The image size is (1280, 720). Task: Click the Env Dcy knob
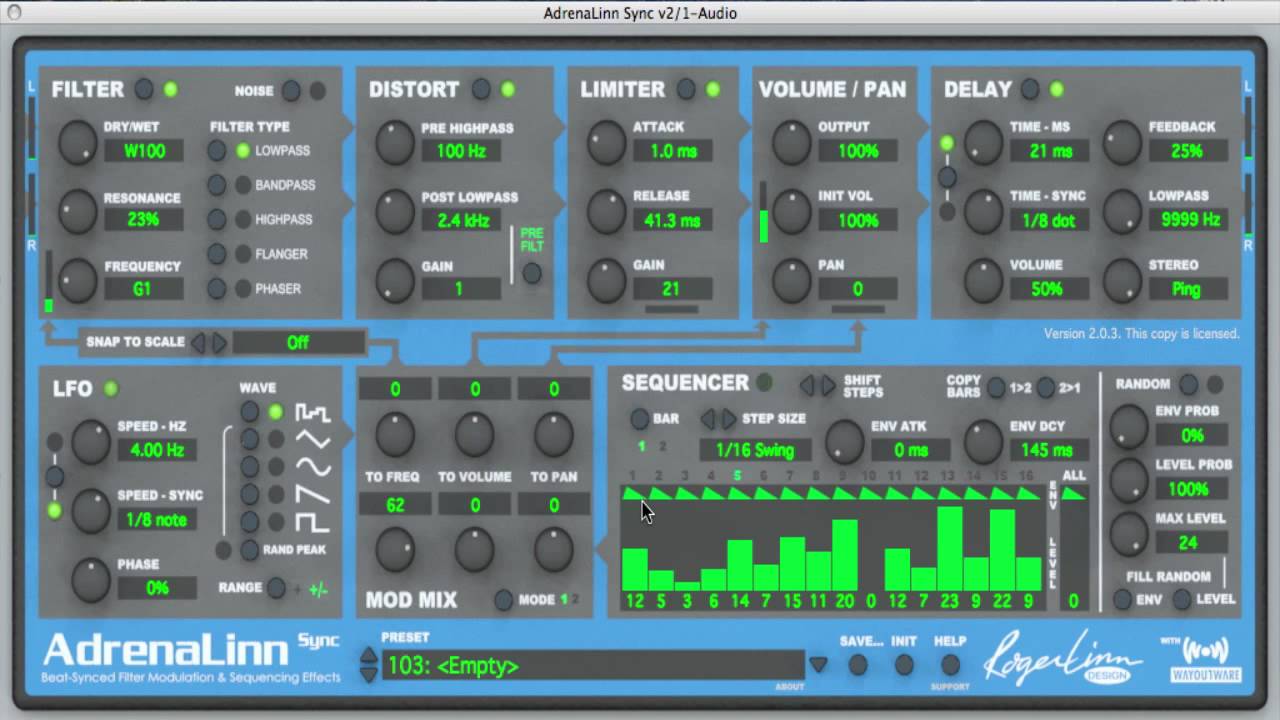click(983, 441)
